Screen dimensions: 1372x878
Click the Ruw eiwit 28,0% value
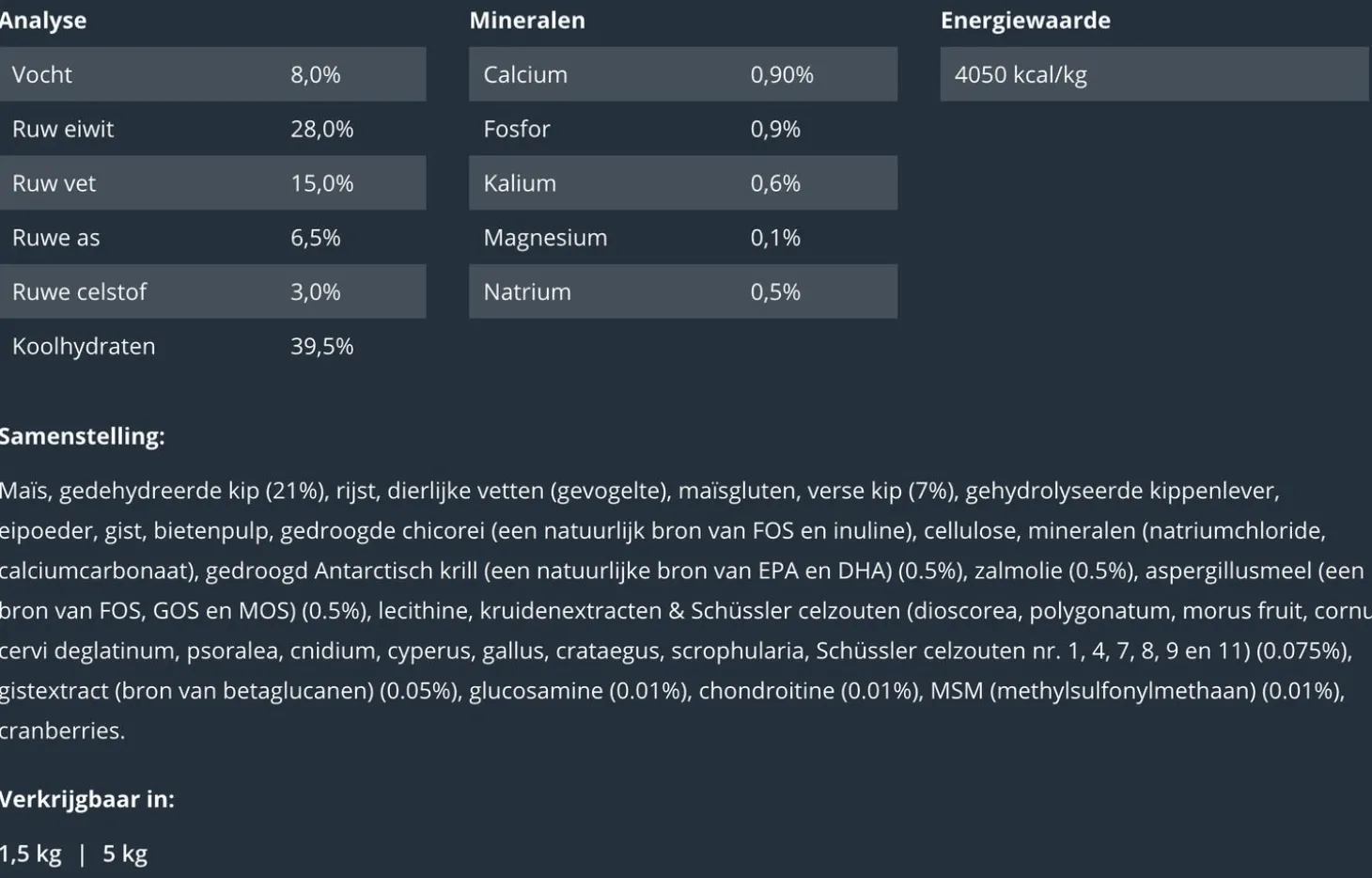(x=321, y=129)
